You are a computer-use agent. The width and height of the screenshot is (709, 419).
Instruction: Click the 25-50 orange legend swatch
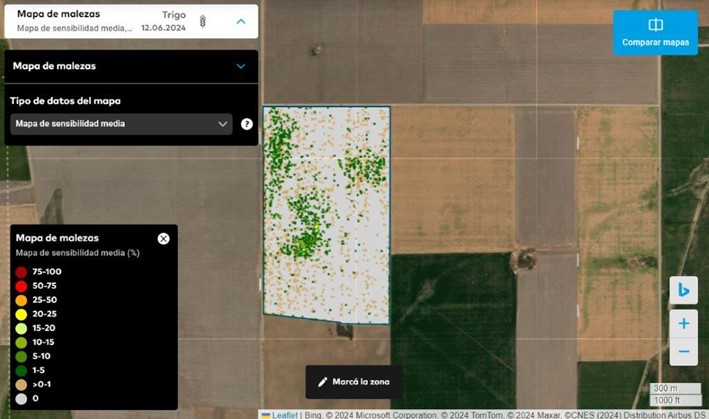click(x=21, y=300)
